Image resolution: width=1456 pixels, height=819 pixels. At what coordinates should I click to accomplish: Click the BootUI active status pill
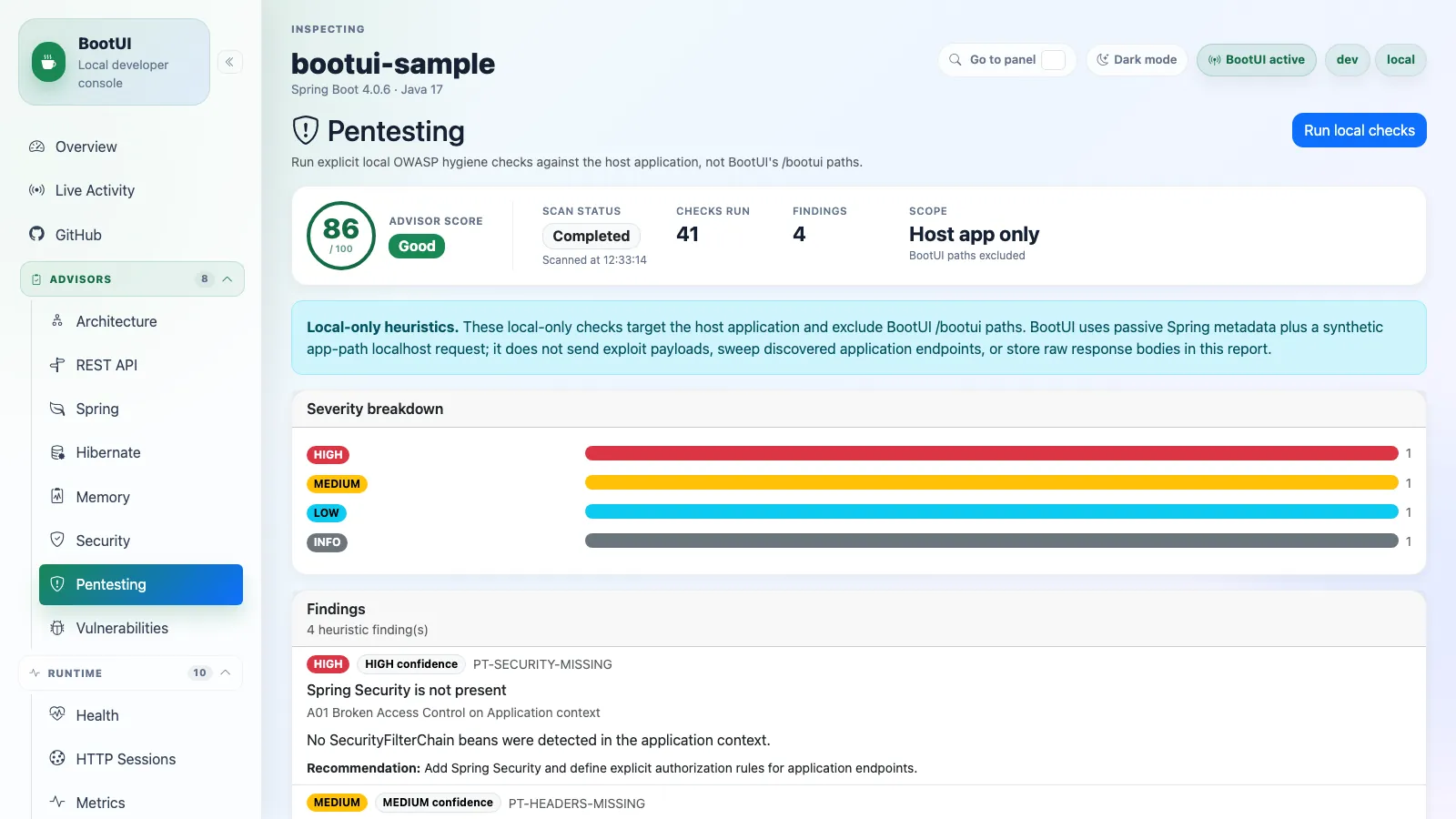pyautogui.click(x=1257, y=60)
